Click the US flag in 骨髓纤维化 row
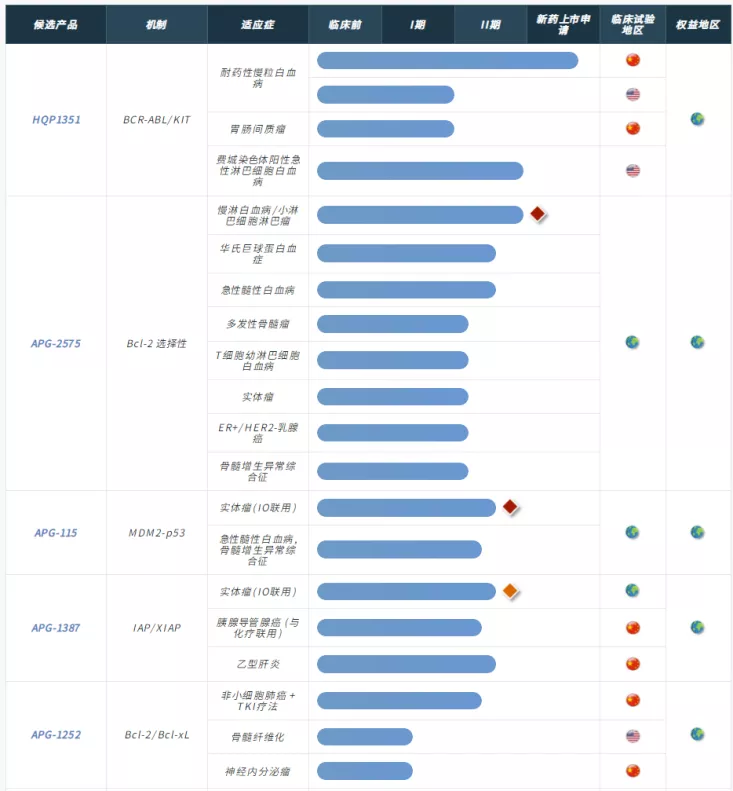Screen dimensions: 733x791 click(633, 737)
